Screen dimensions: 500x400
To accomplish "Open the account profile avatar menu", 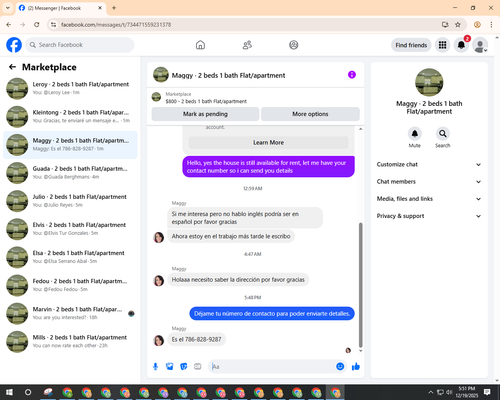I will click(x=480, y=45).
